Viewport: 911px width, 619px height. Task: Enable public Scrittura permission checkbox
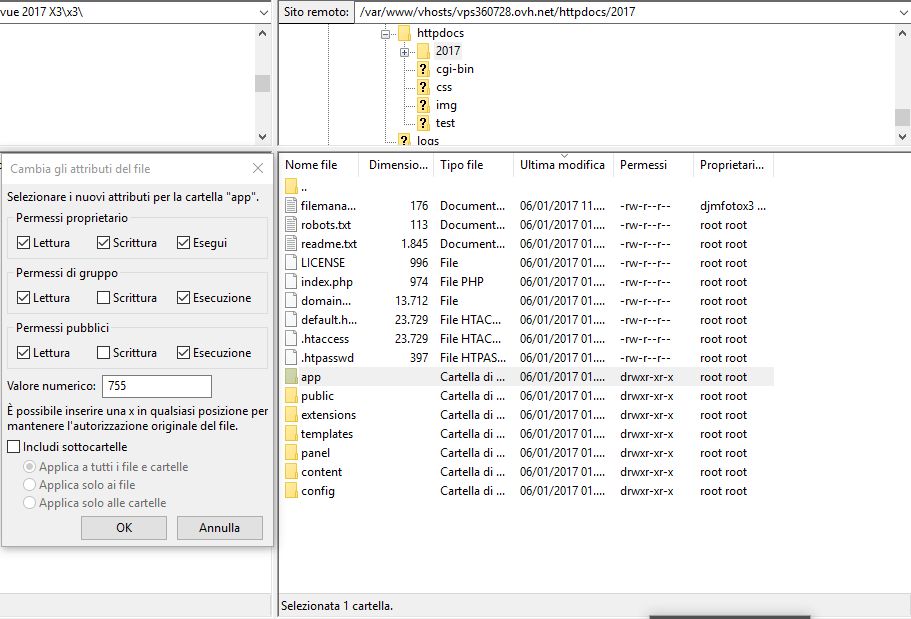pos(103,353)
